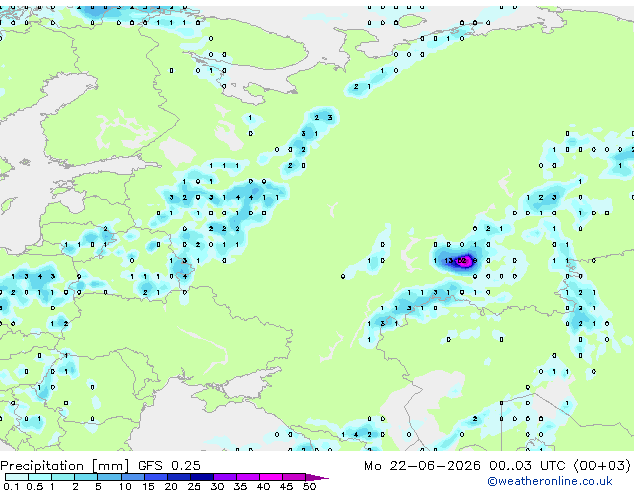Select the 0.1–0.5 mm legend color box

coord(17,477)
